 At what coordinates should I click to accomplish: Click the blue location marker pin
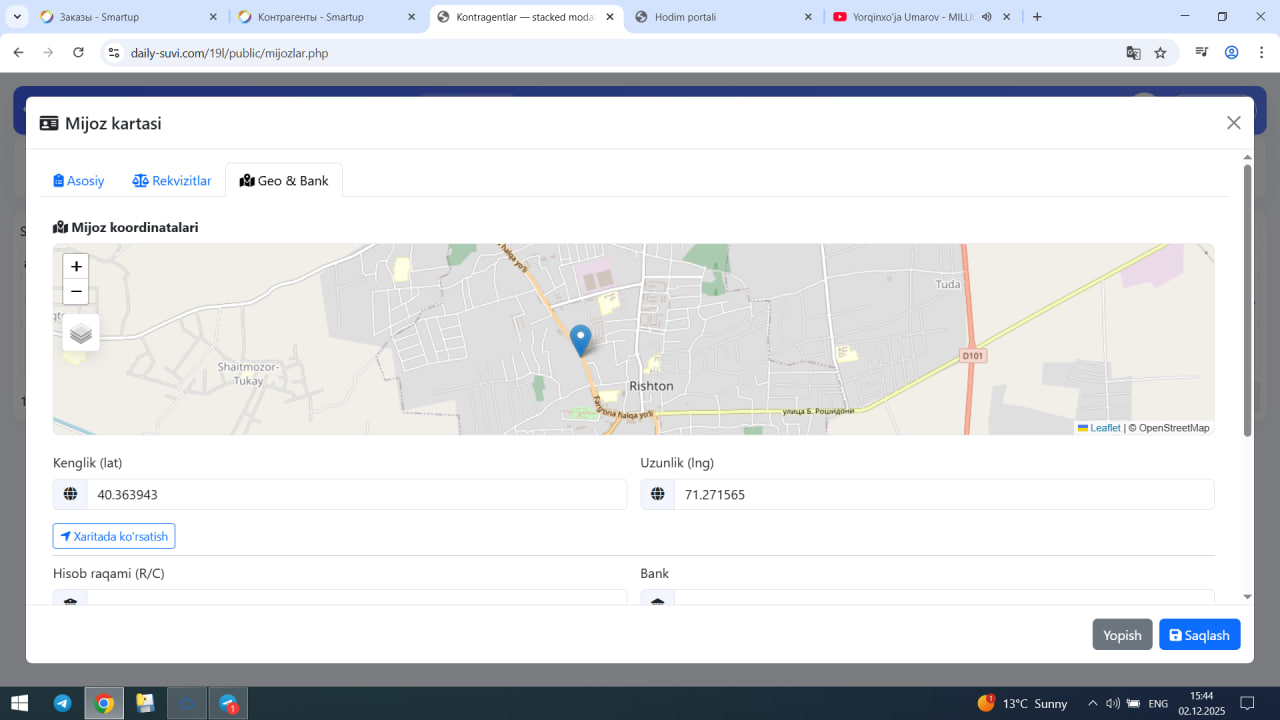(580, 340)
